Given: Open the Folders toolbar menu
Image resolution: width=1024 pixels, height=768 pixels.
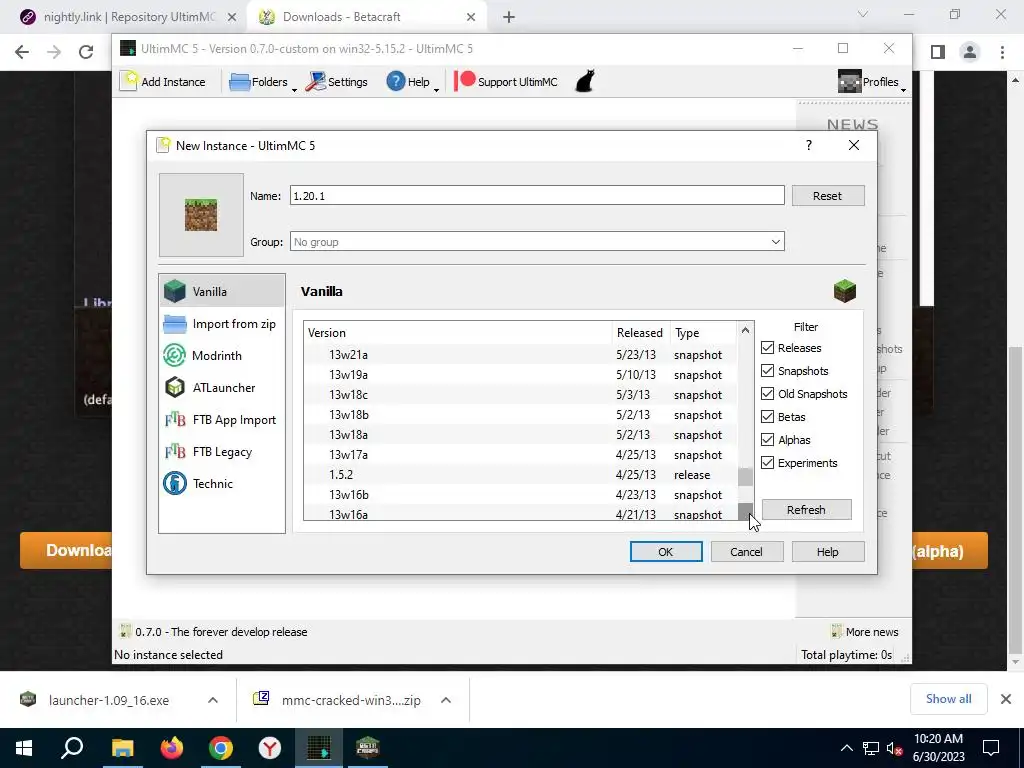Looking at the screenshot, I should tap(263, 82).
